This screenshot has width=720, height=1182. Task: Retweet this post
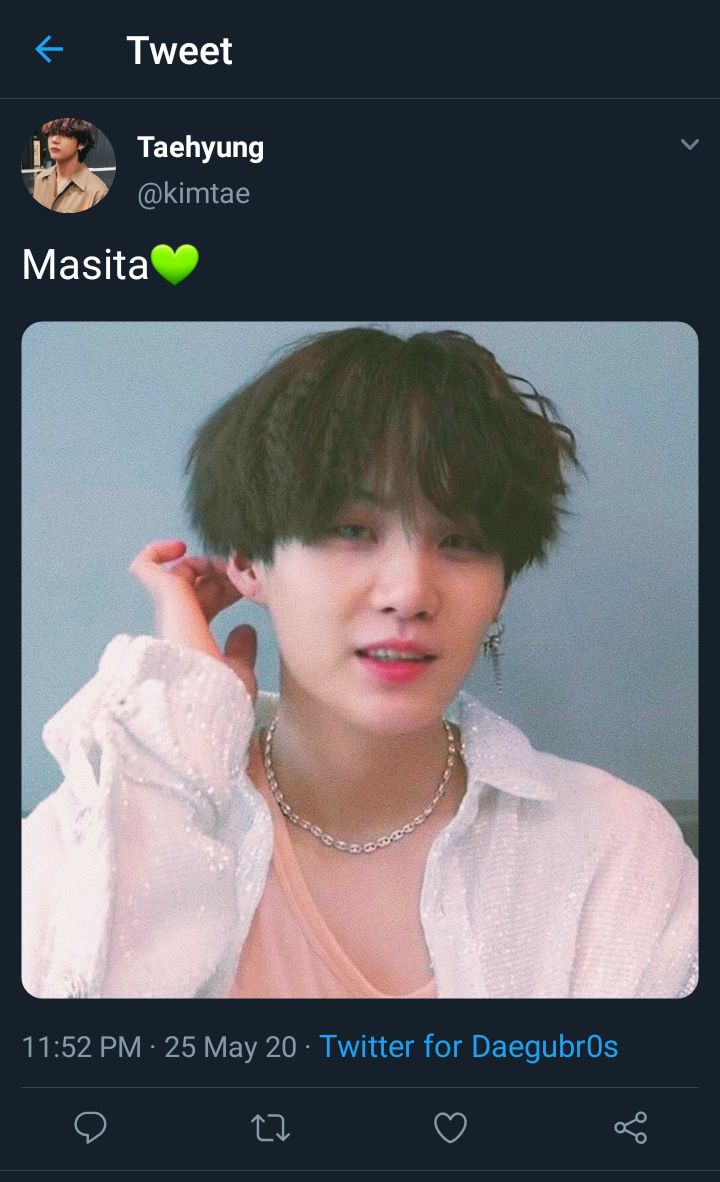[270, 1128]
